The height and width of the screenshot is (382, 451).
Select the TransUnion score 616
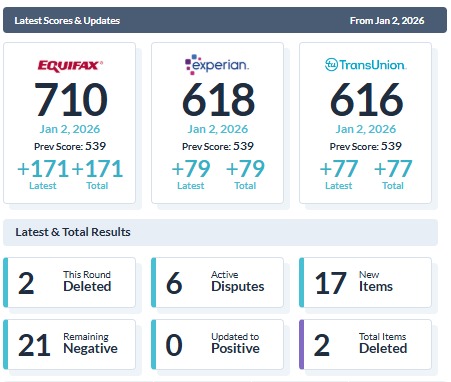coord(366,100)
